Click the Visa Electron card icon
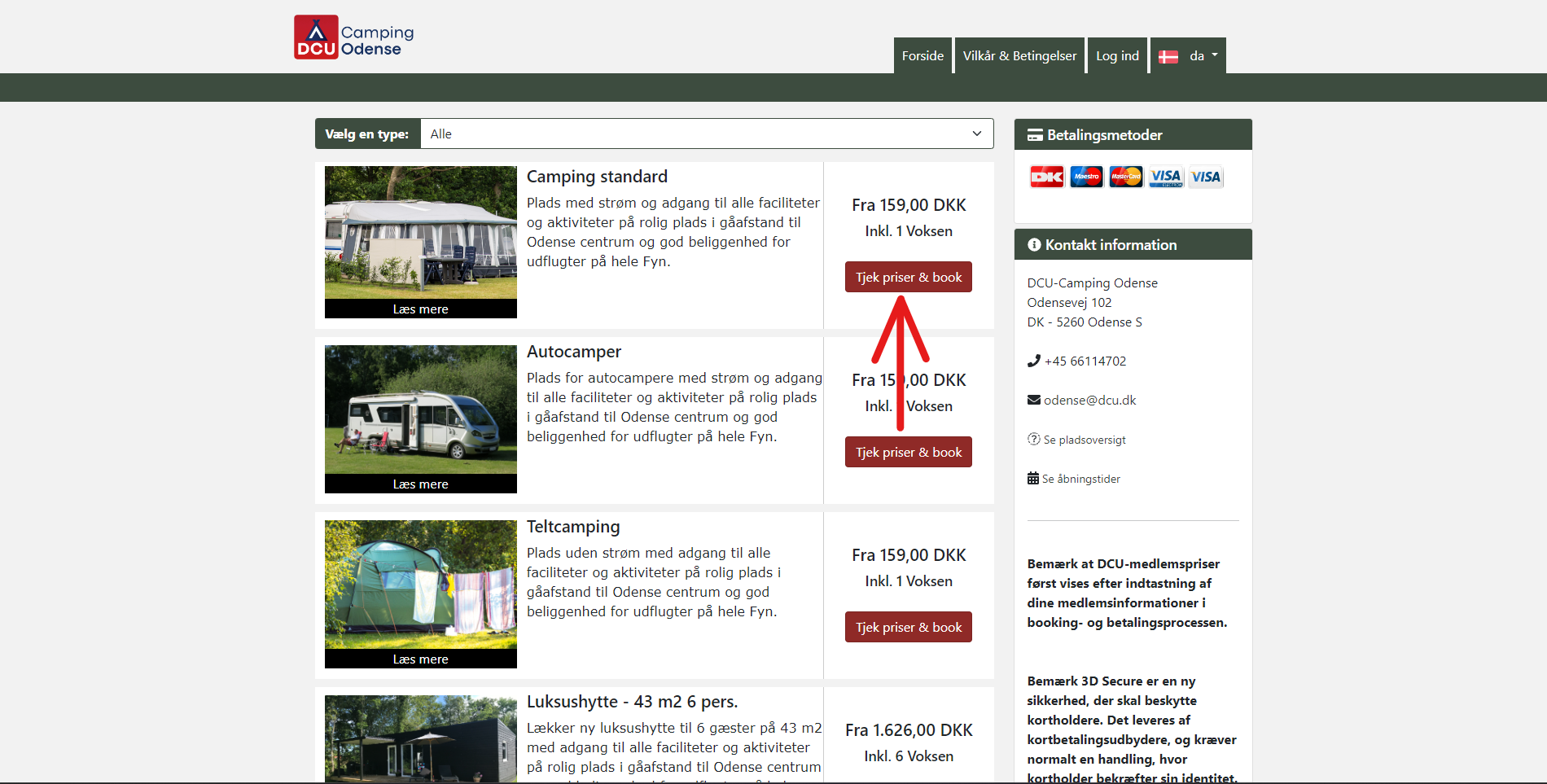 (x=1166, y=177)
